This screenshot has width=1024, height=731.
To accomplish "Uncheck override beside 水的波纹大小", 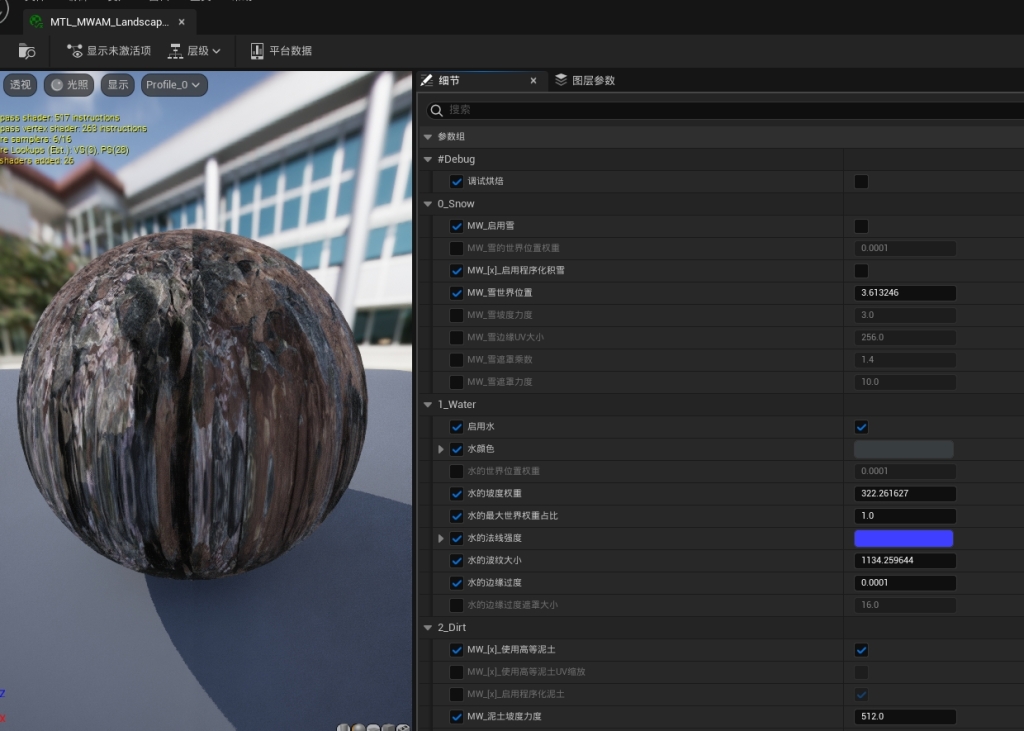I will 456,560.
